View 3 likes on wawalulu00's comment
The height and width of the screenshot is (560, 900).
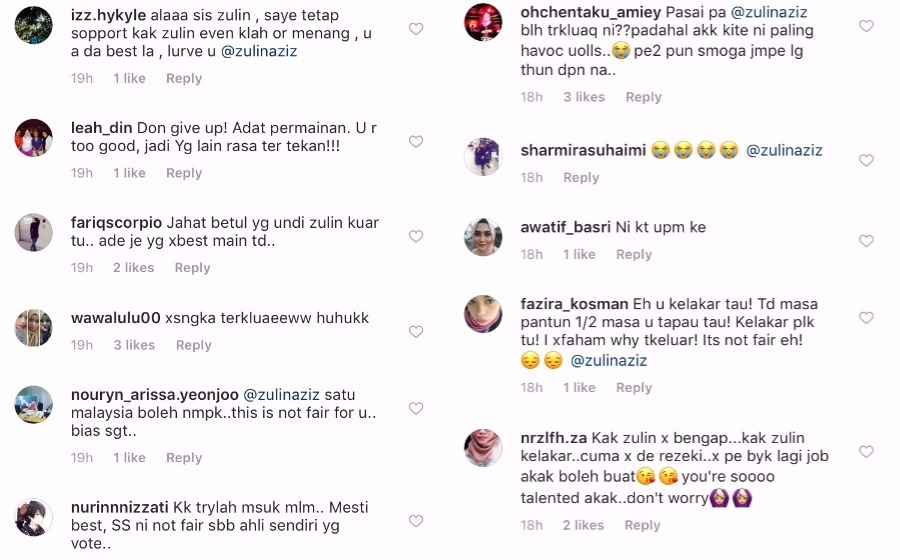coord(134,345)
